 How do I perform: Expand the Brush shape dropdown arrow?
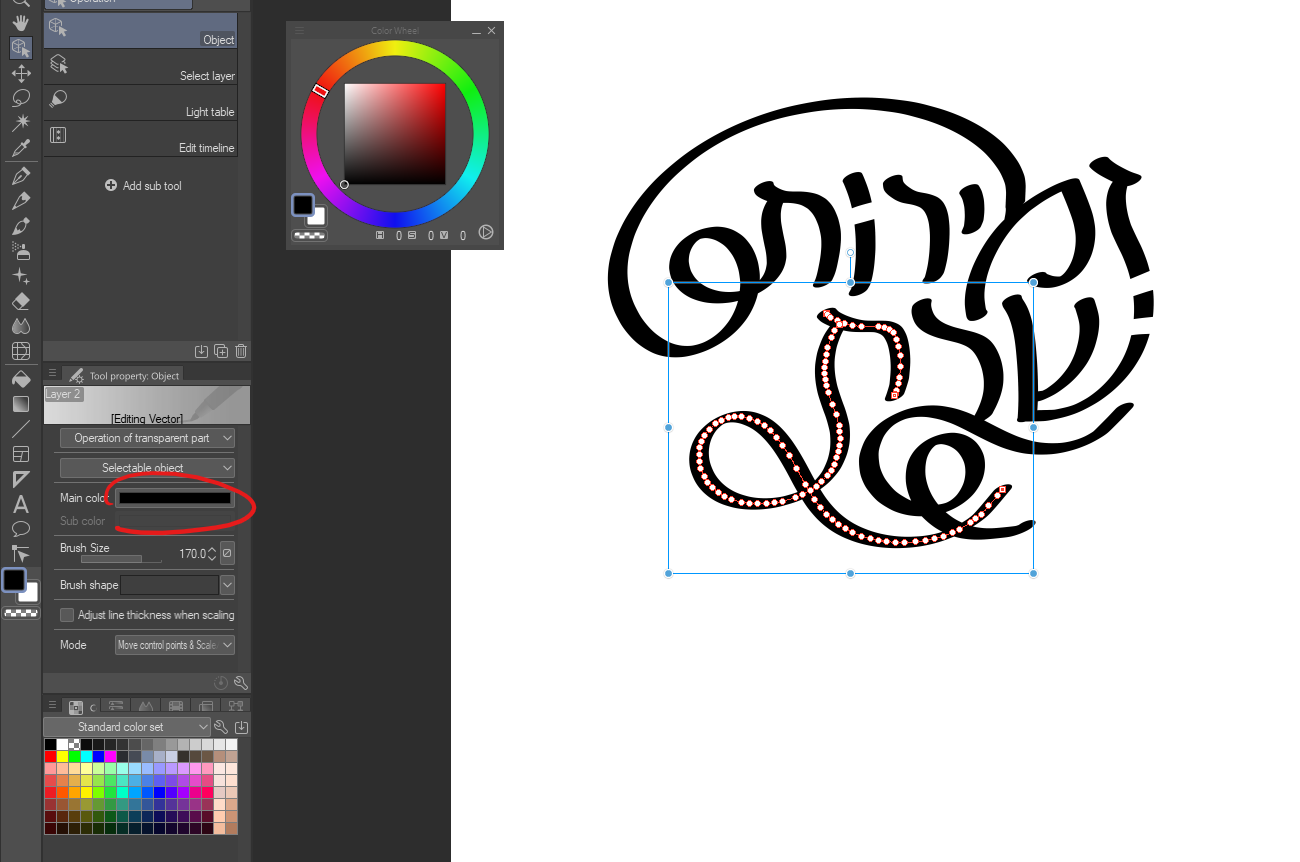[x=227, y=585]
